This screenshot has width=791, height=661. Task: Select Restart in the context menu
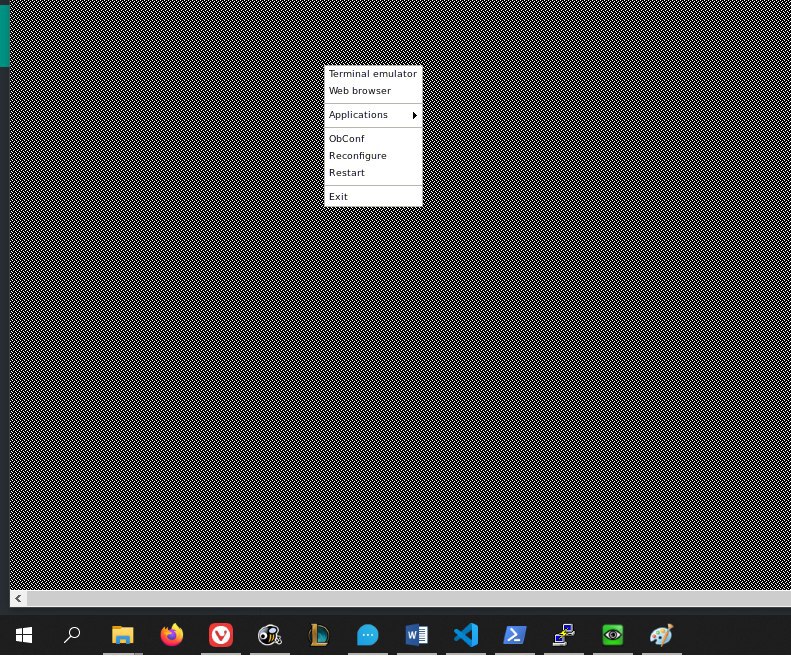click(373, 173)
